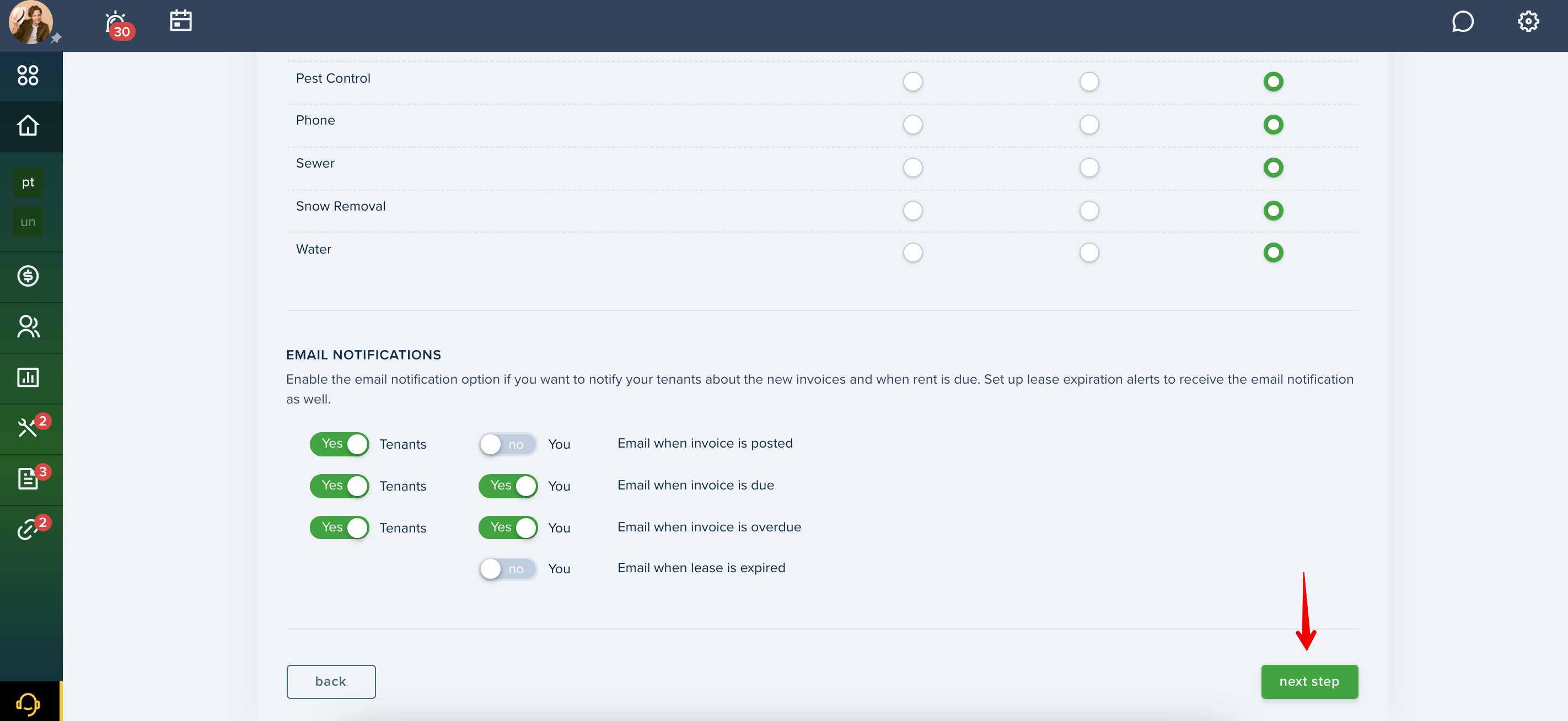The image size is (1568, 721).
Task: Enable You toggle for lease expired
Action: pos(508,569)
